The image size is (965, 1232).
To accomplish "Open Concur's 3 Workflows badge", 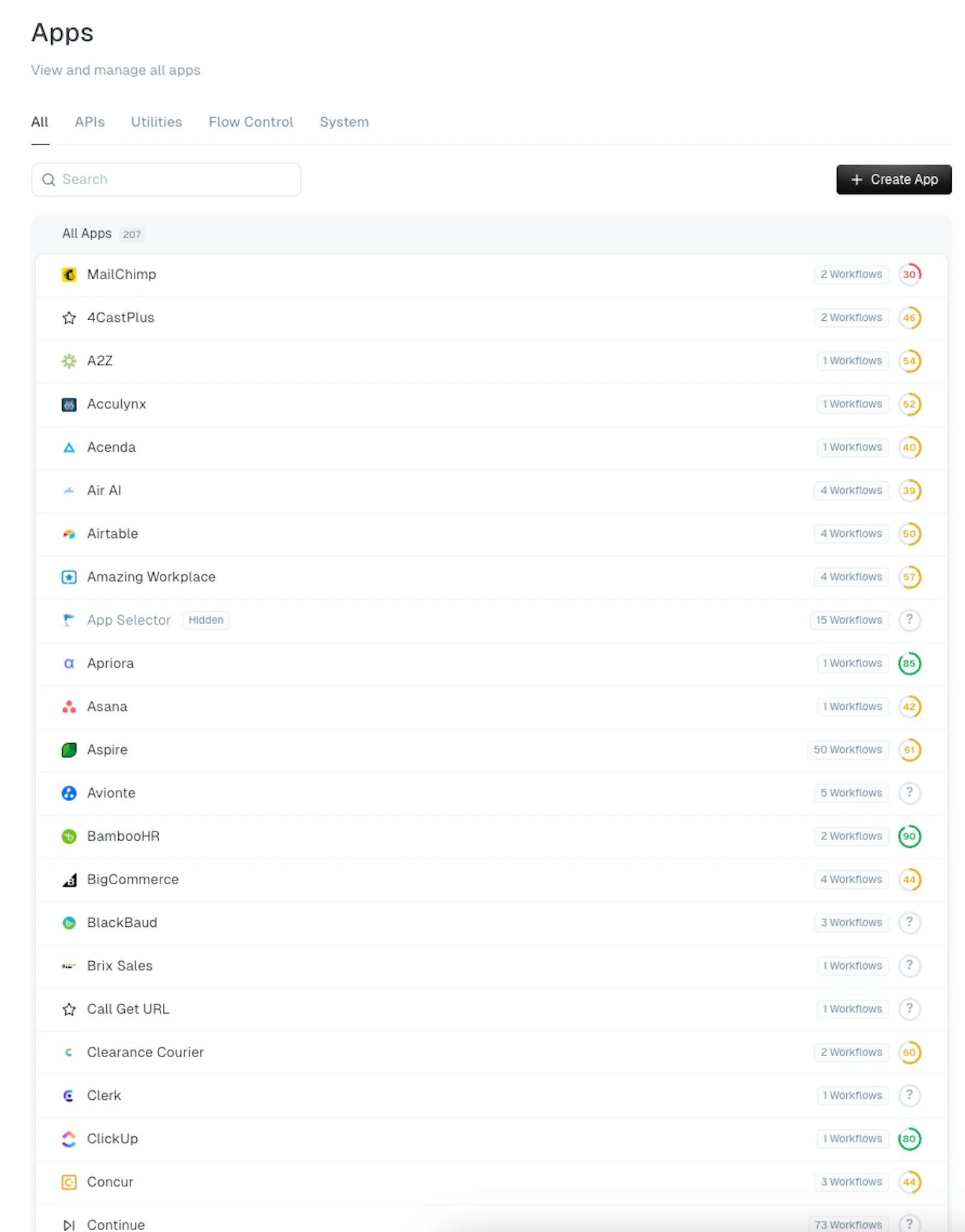I will pyautogui.click(x=851, y=1182).
